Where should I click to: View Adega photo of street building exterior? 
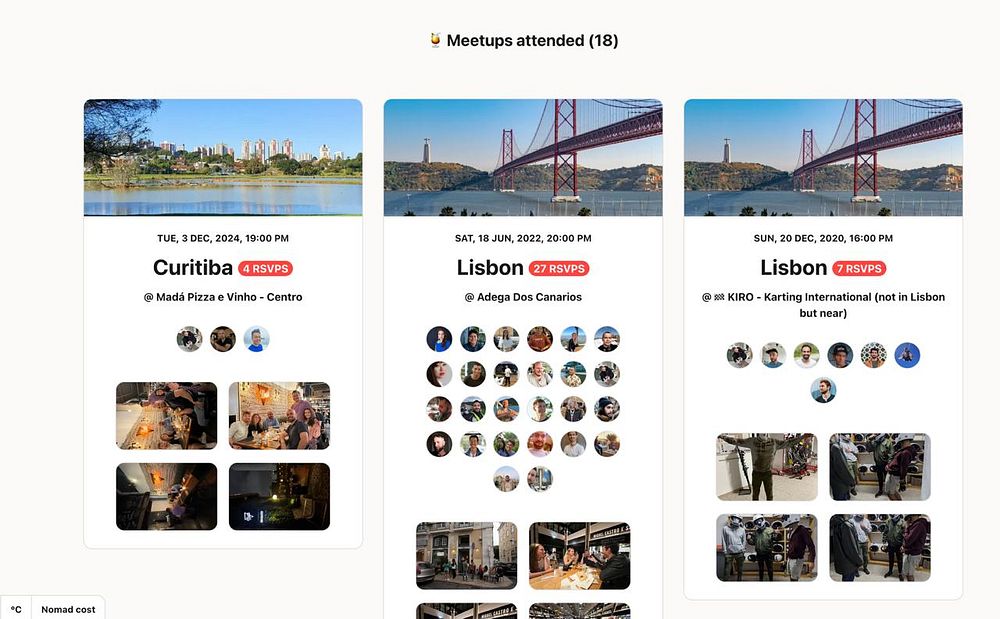pyautogui.click(x=467, y=556)
